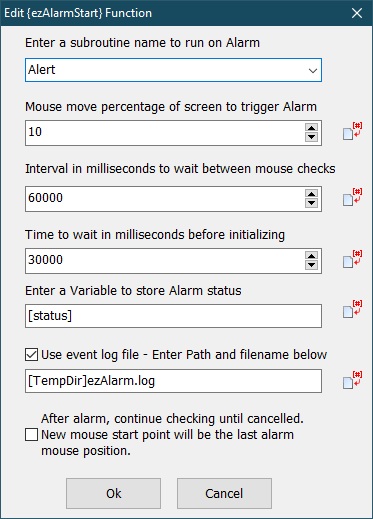Decrease the interval between mouse checks

click(x=311, y=203)
